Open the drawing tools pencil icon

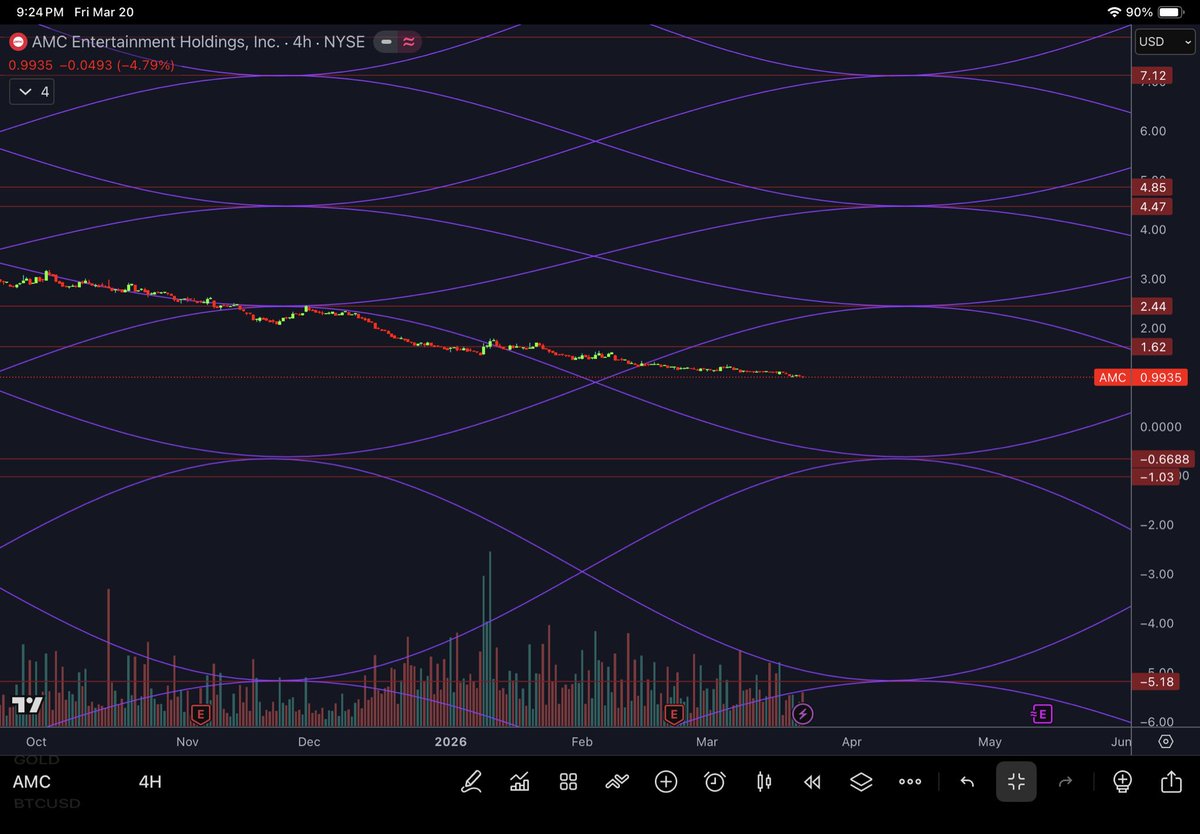(470, 782)
